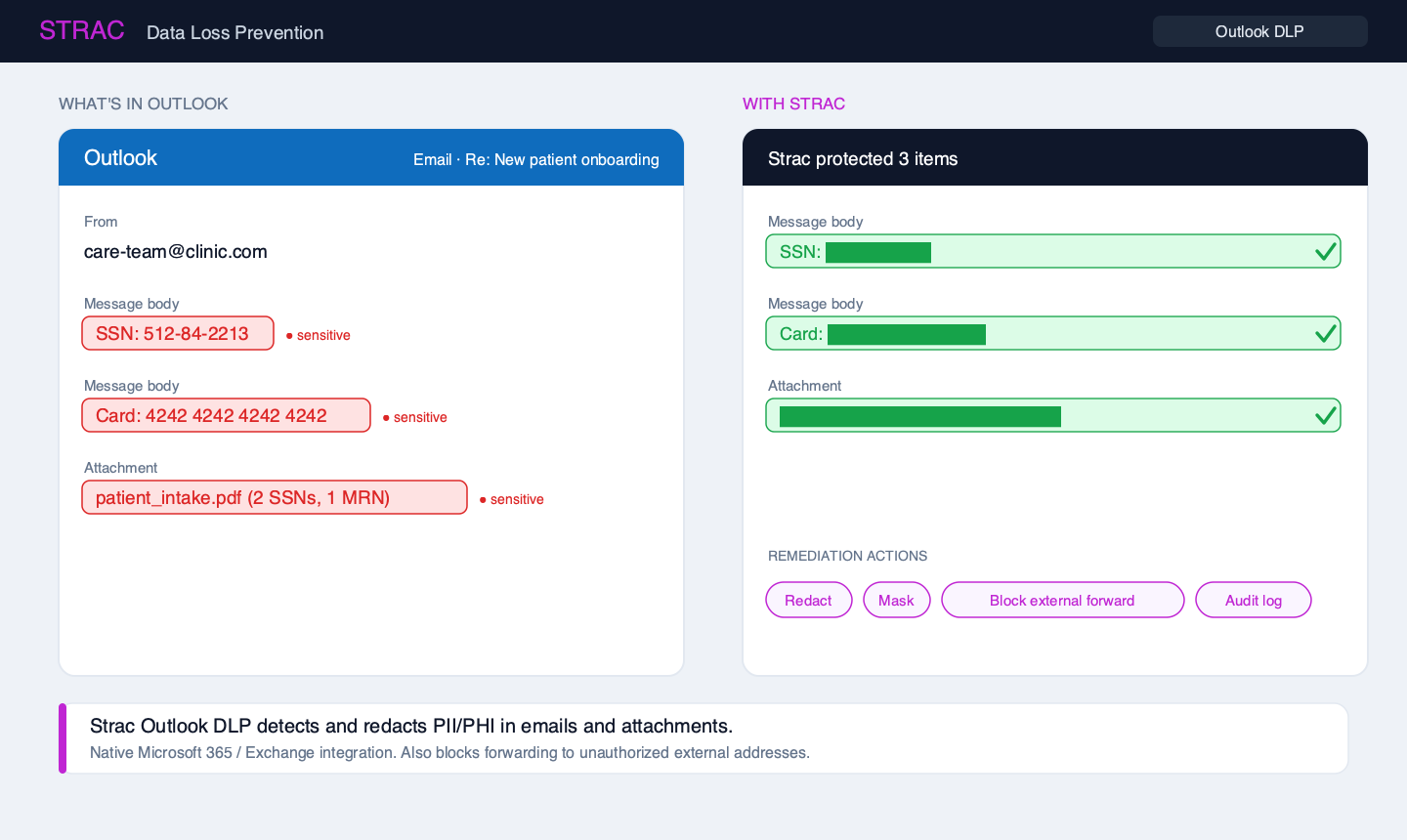Screen dimensions: 1407x840
Task: Click the Outlook panel title
Action: pos(121,158)
